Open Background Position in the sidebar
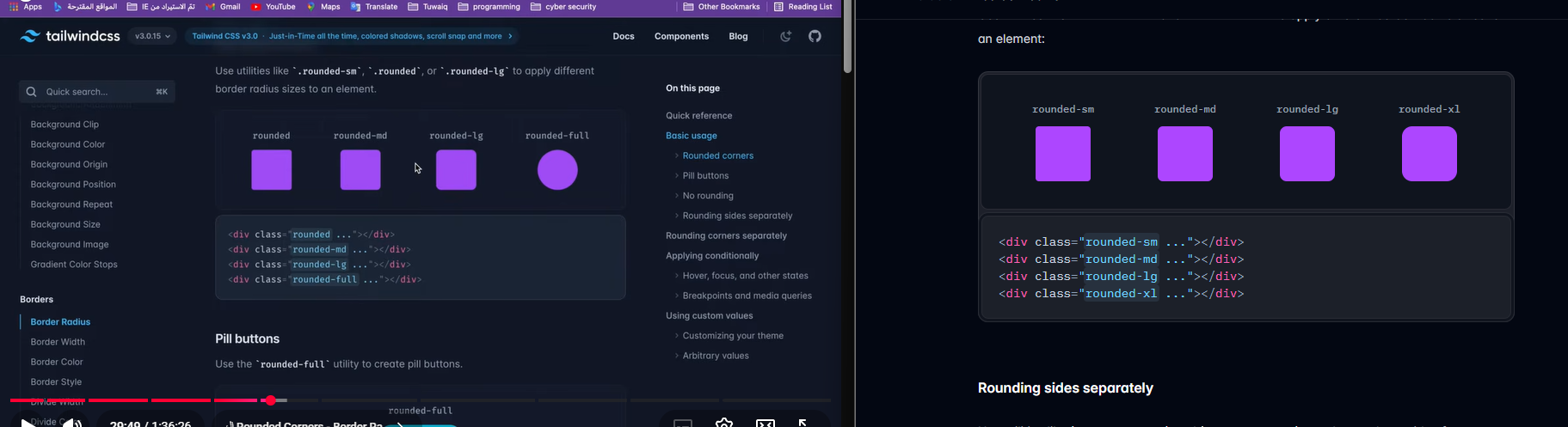This screenshot has width=1568, height=427. coord(73,185)
